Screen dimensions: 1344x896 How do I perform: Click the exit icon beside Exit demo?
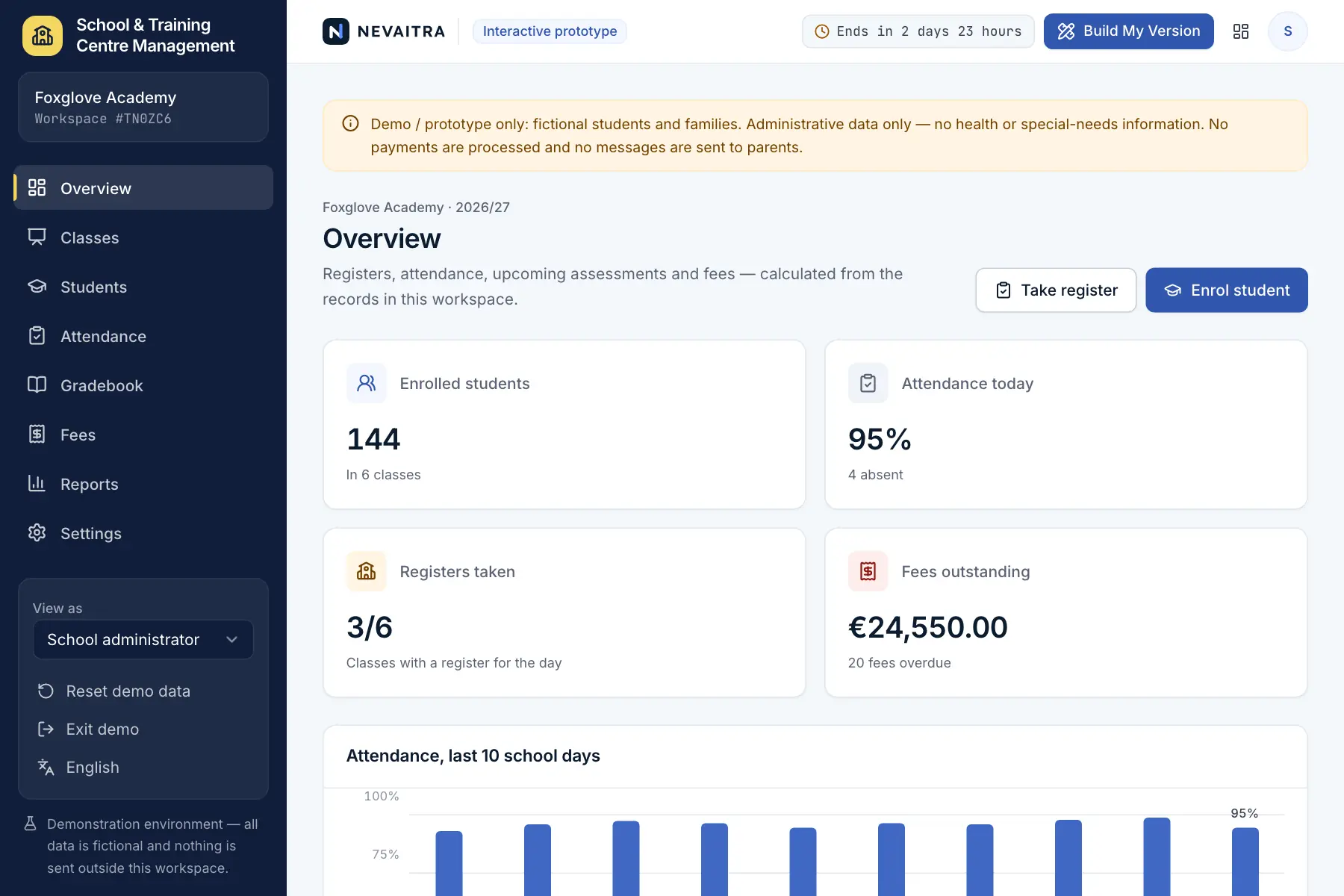pyautogui.click(x=46, y=729)
